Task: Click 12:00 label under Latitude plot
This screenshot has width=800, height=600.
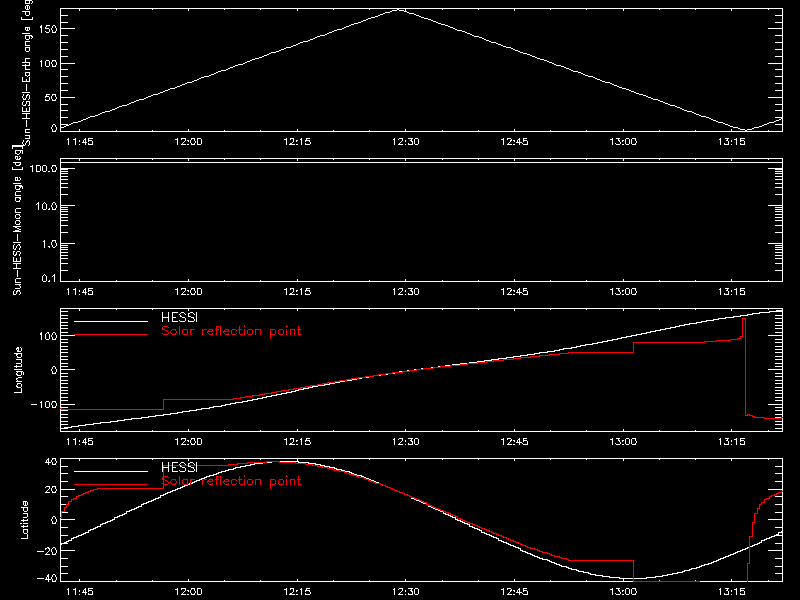Action: pyautogui.click(x=188, y=592)
